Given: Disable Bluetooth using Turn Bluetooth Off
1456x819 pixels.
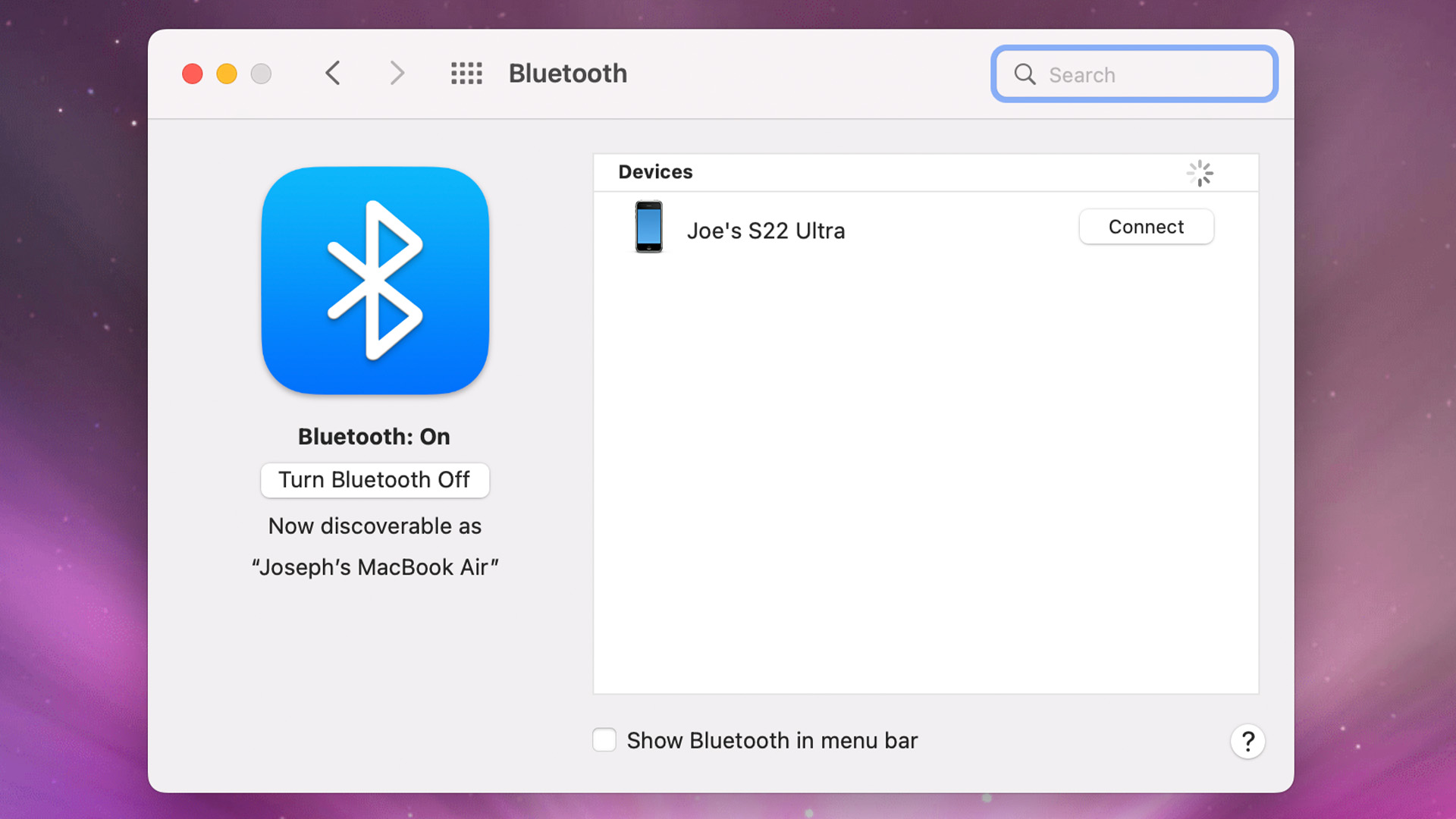Looking at the screenshot, I should click(374, 479).
